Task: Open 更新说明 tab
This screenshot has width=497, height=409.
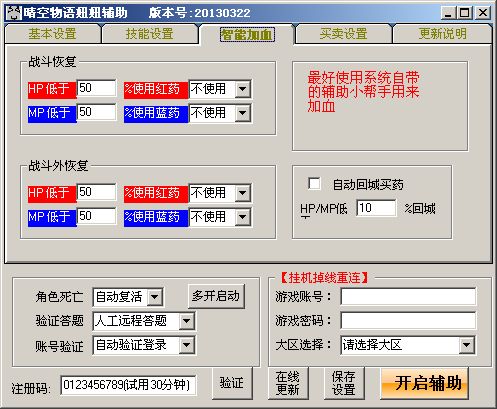Action: 442,34
